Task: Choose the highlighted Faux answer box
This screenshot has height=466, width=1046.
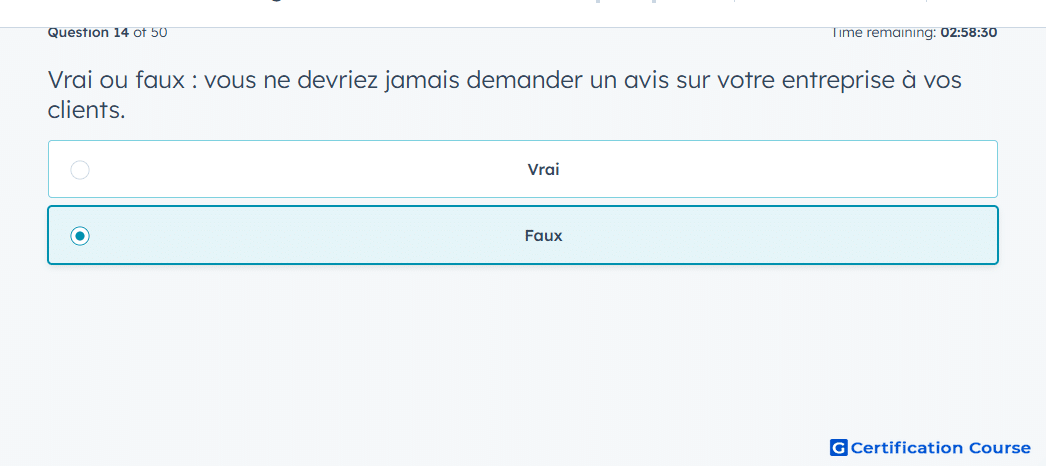Action: 523,235
